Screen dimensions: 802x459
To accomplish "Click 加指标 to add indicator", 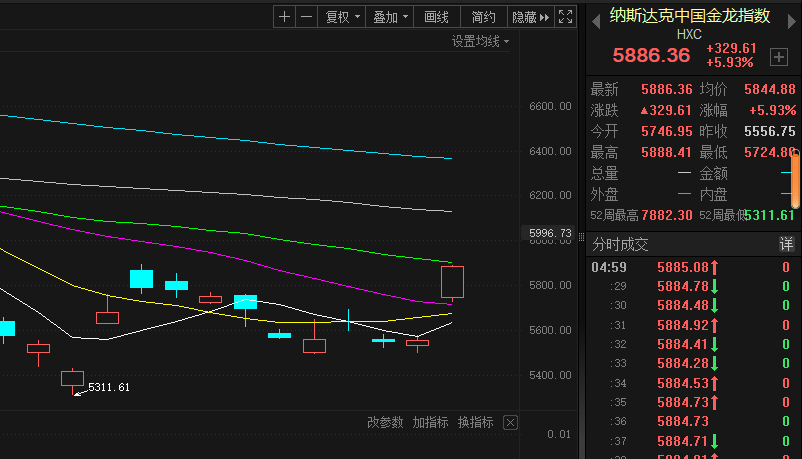I will (x=430, y=422).
